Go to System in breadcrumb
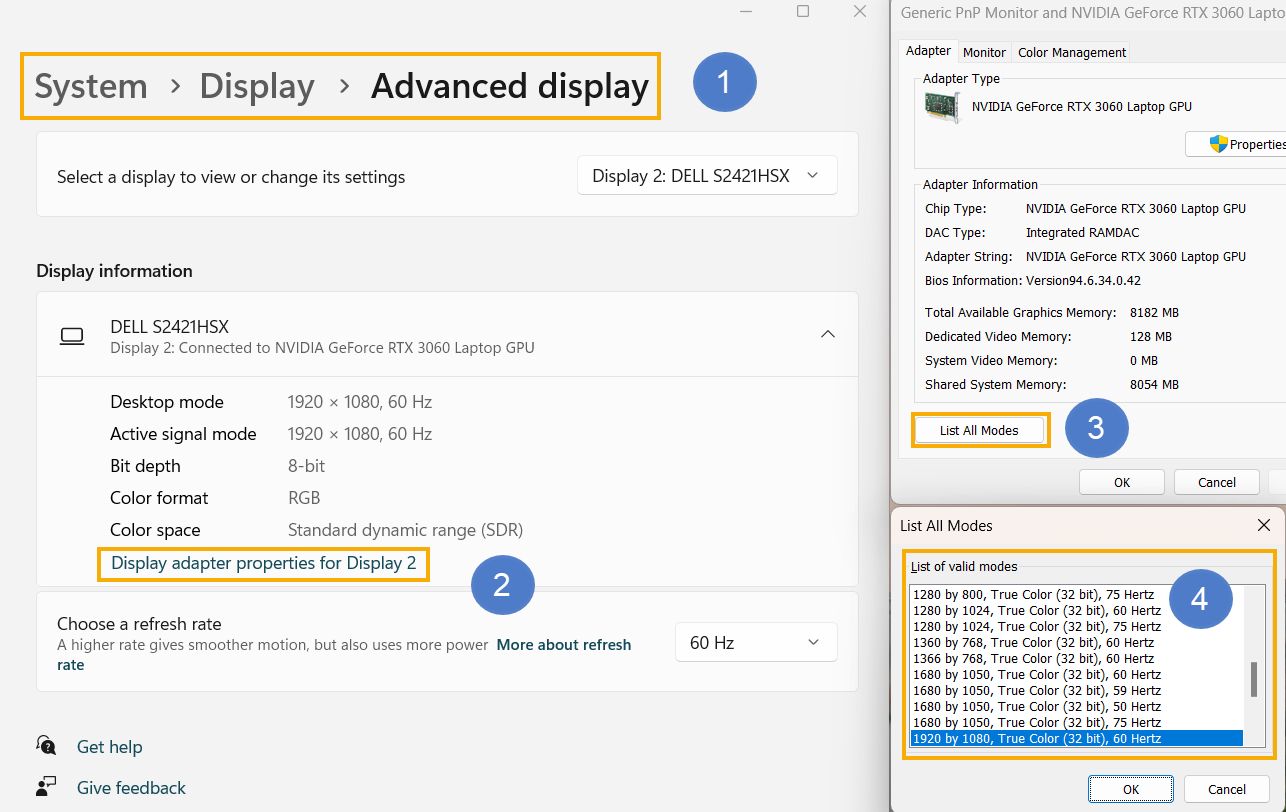1286x812 pixels. pyautogui.click(x=91, y=86)
